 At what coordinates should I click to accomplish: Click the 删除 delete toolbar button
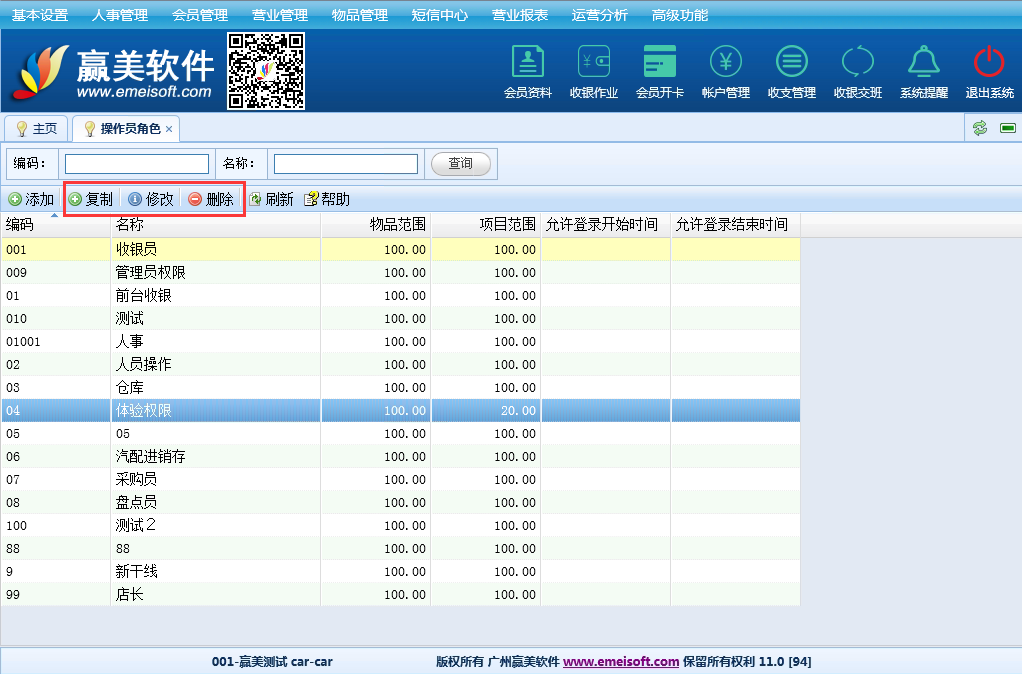click(211, 199)
